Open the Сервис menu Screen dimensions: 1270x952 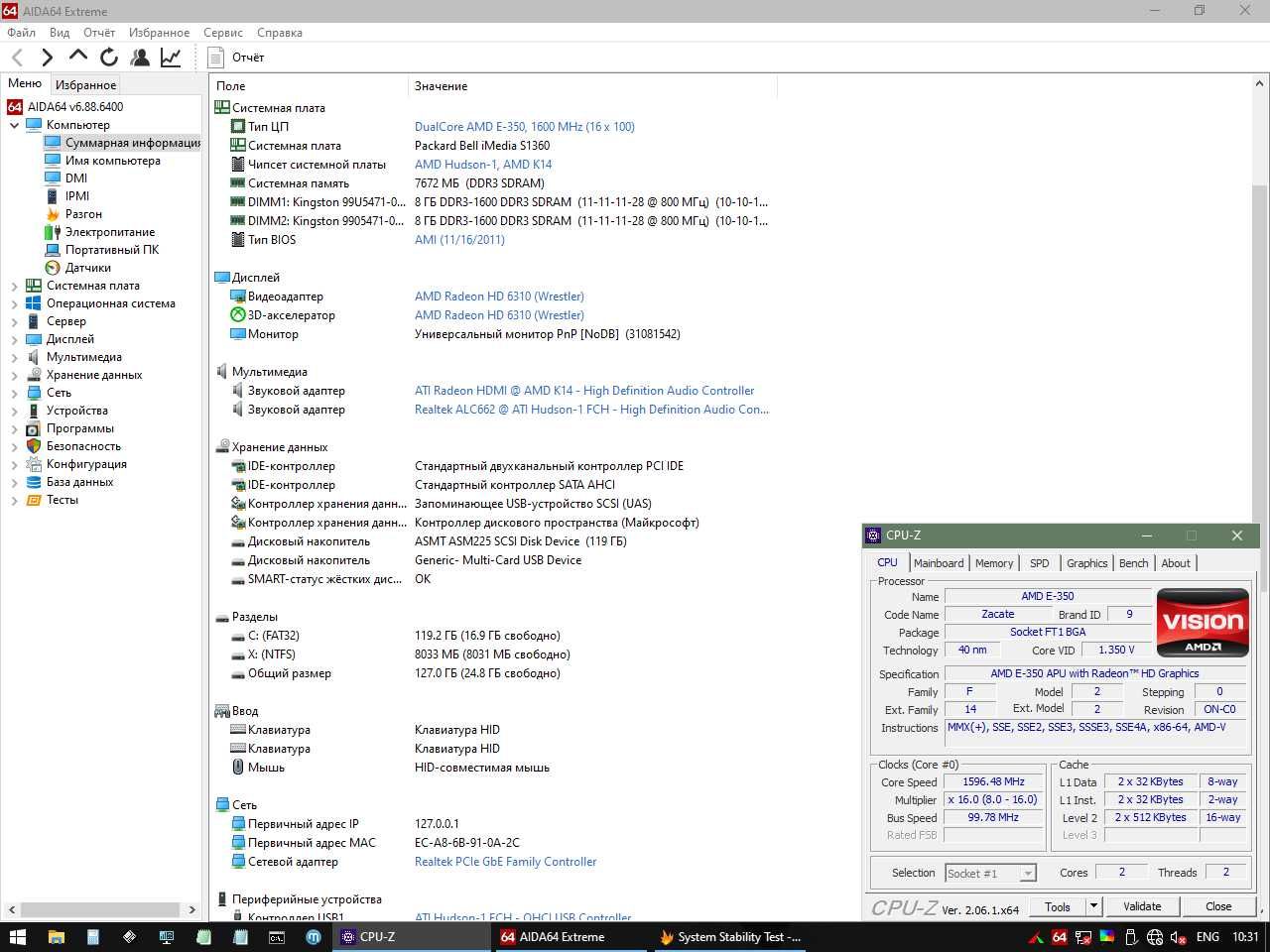(x=223, y=33)
